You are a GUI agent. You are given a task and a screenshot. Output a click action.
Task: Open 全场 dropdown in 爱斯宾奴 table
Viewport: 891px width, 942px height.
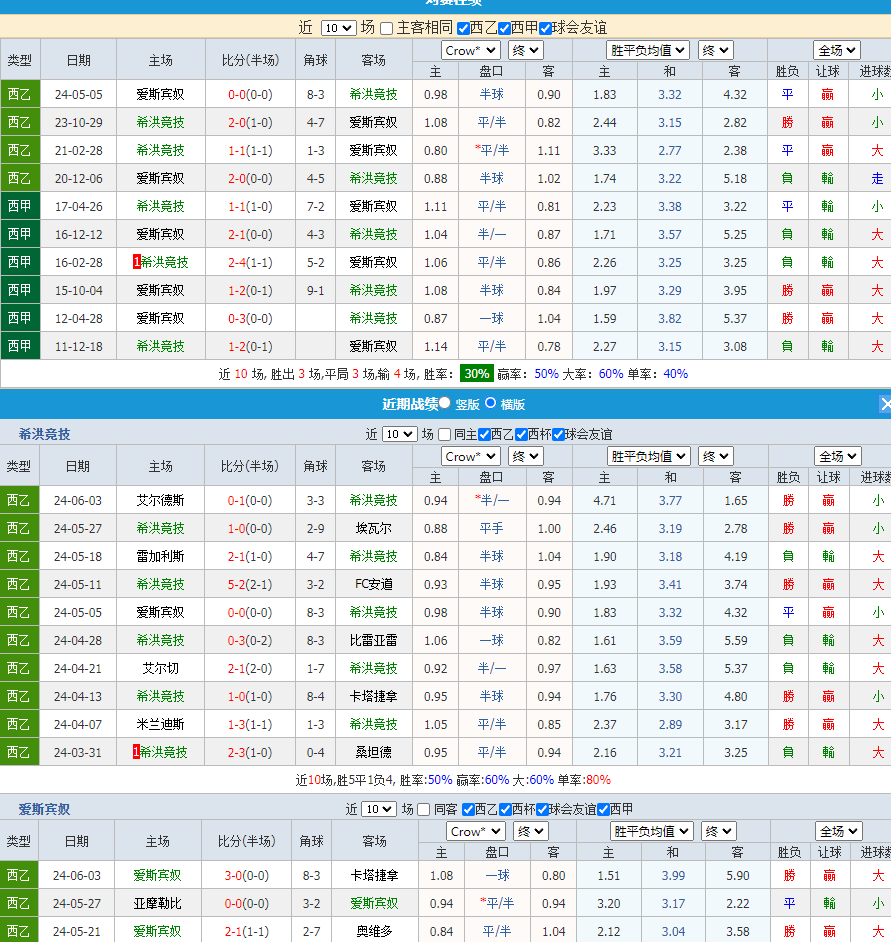[839, 831]
